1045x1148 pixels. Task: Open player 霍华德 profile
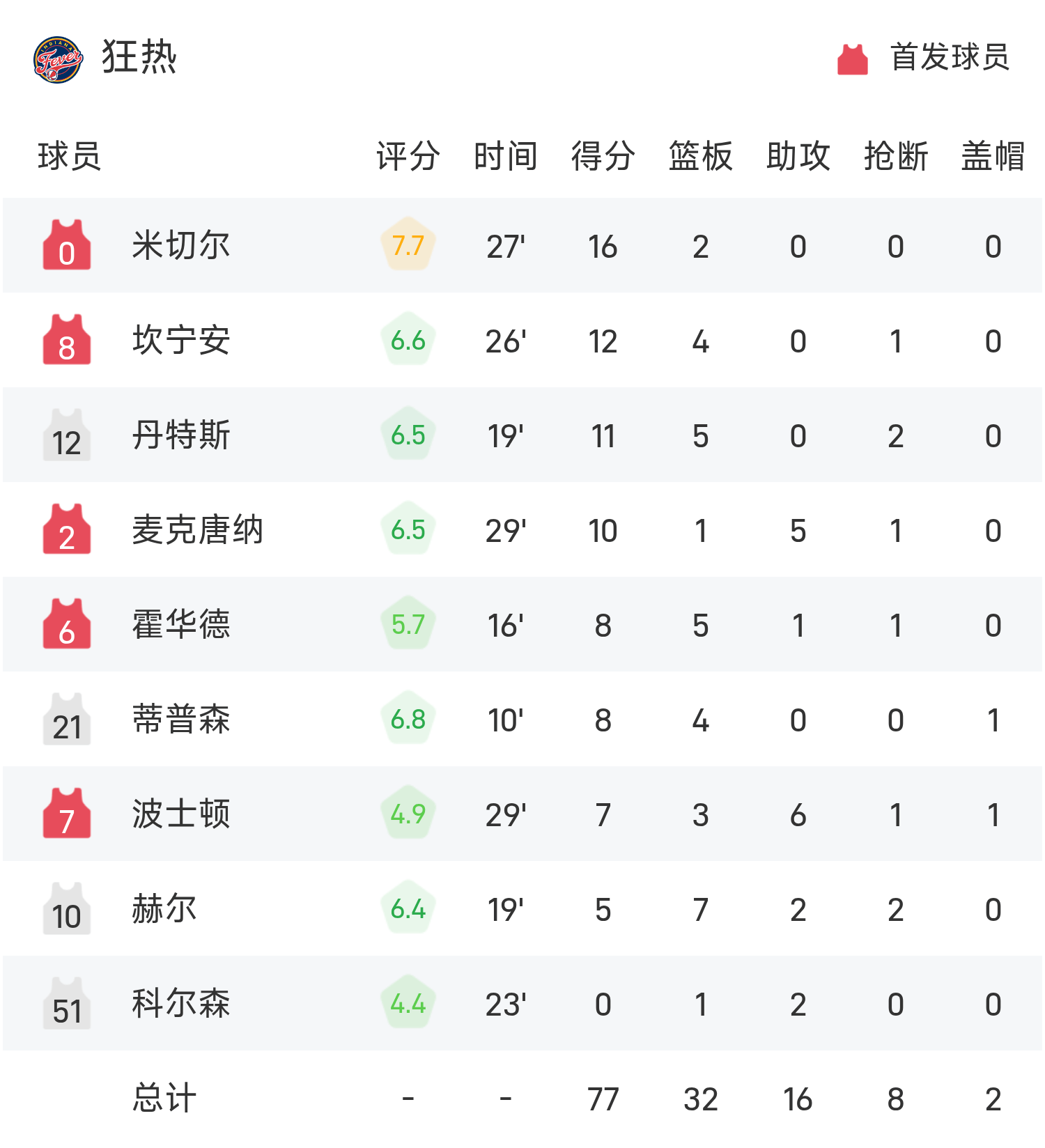tap(181, 625)
